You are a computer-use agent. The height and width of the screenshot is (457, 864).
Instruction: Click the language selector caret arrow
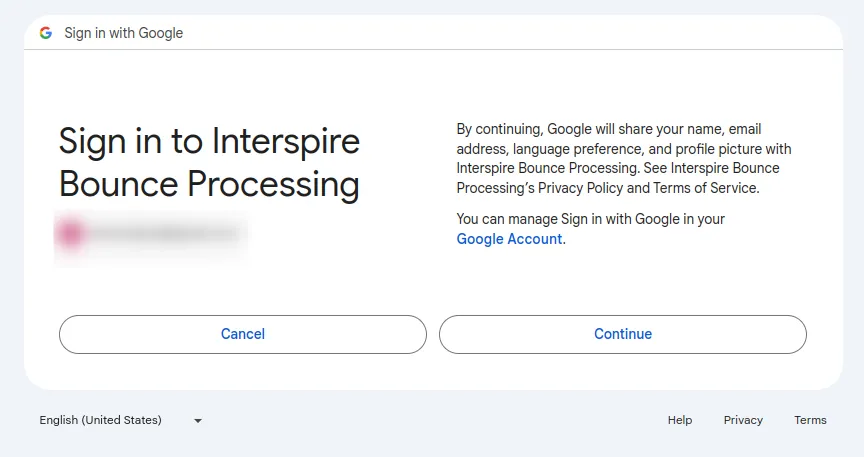pyautogui.click(x=198, y=421)
